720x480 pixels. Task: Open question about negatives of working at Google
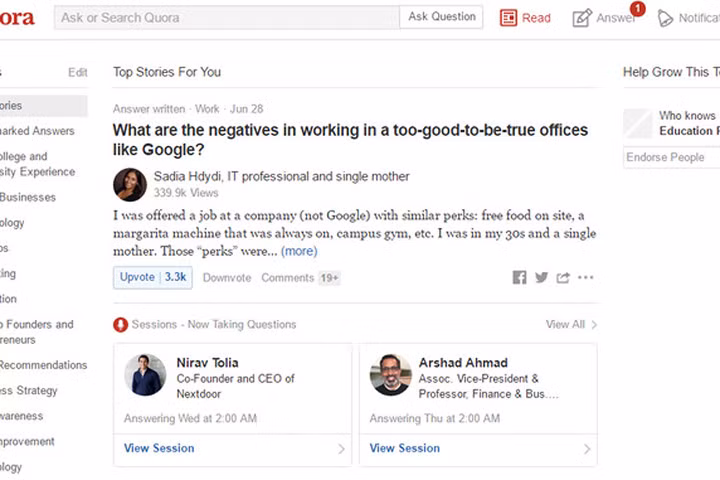(x=350, y=140)
